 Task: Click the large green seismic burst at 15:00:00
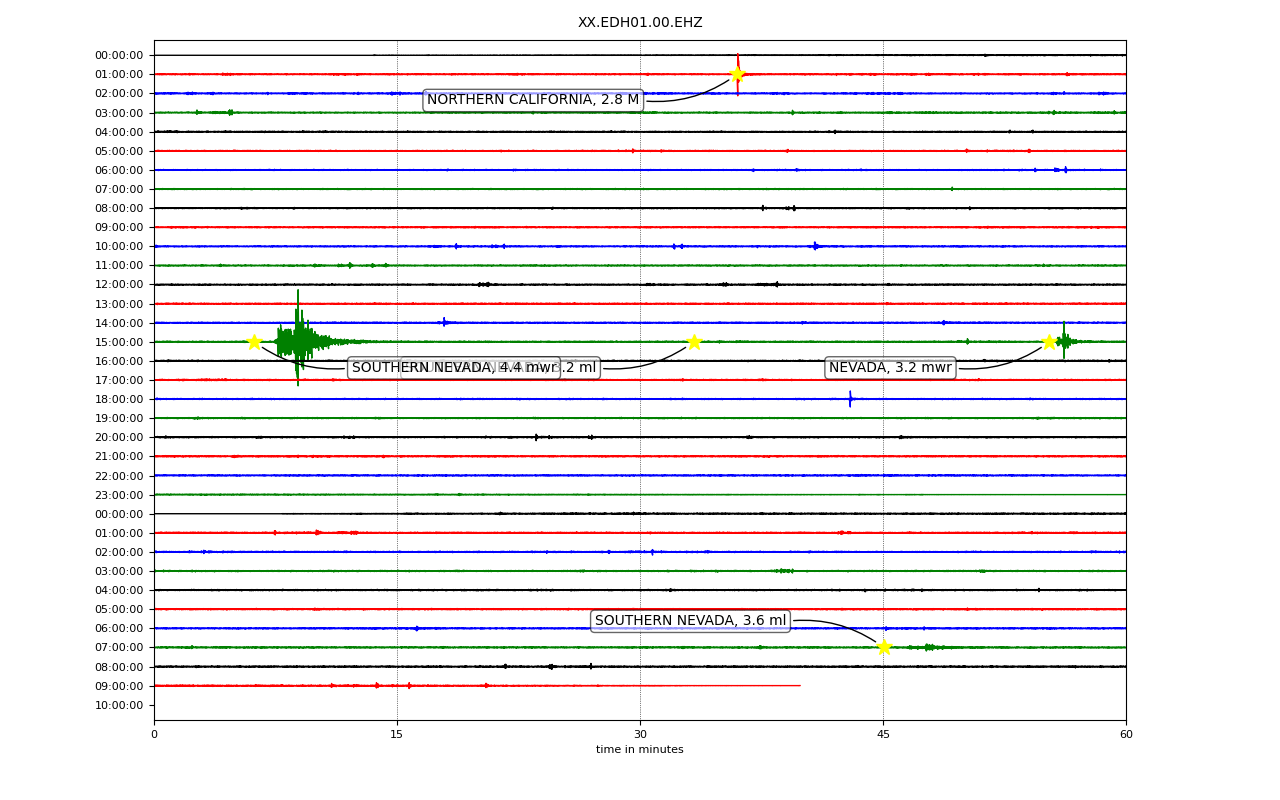(x=298, y=340)
